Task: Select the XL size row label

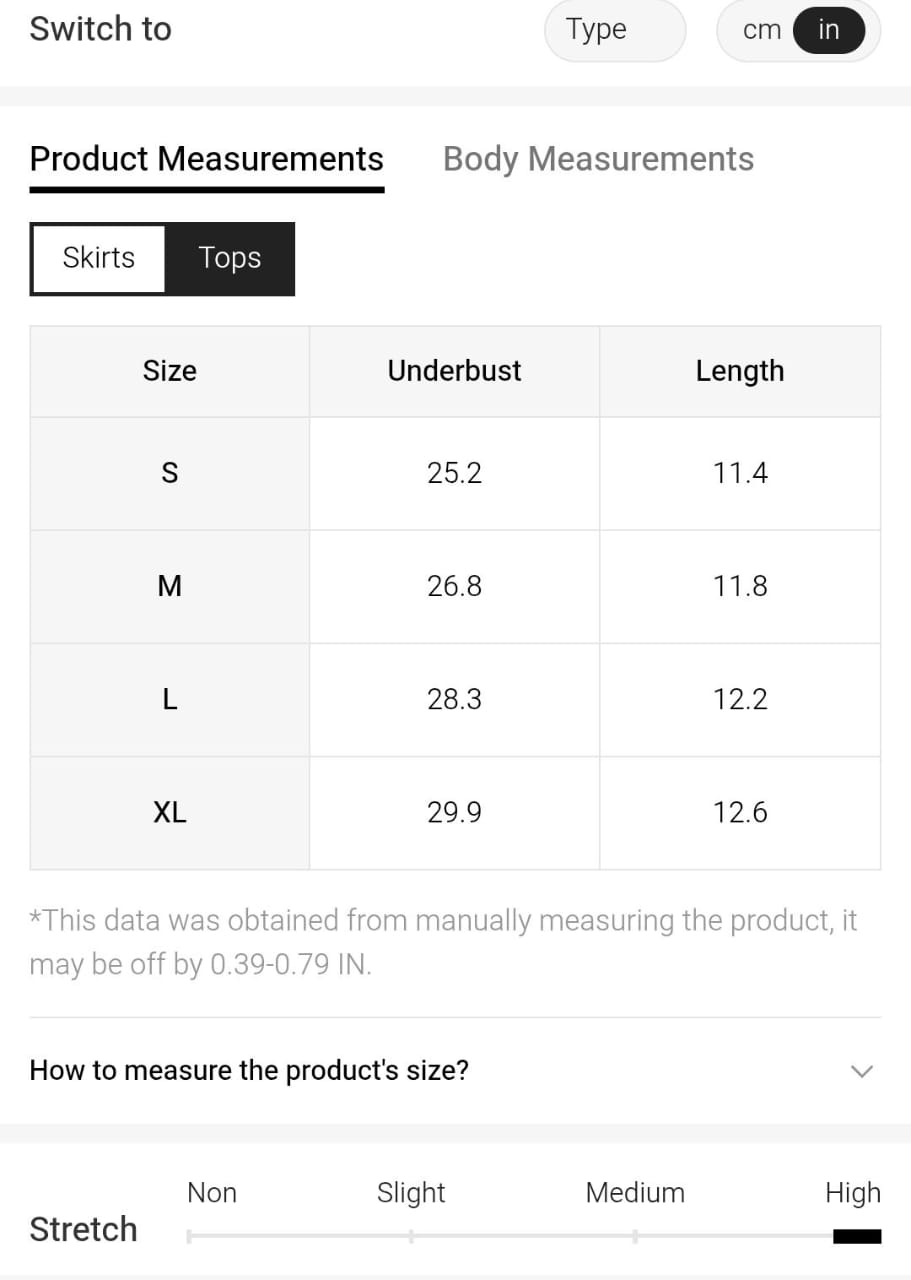Action: (x=170, y=813)
